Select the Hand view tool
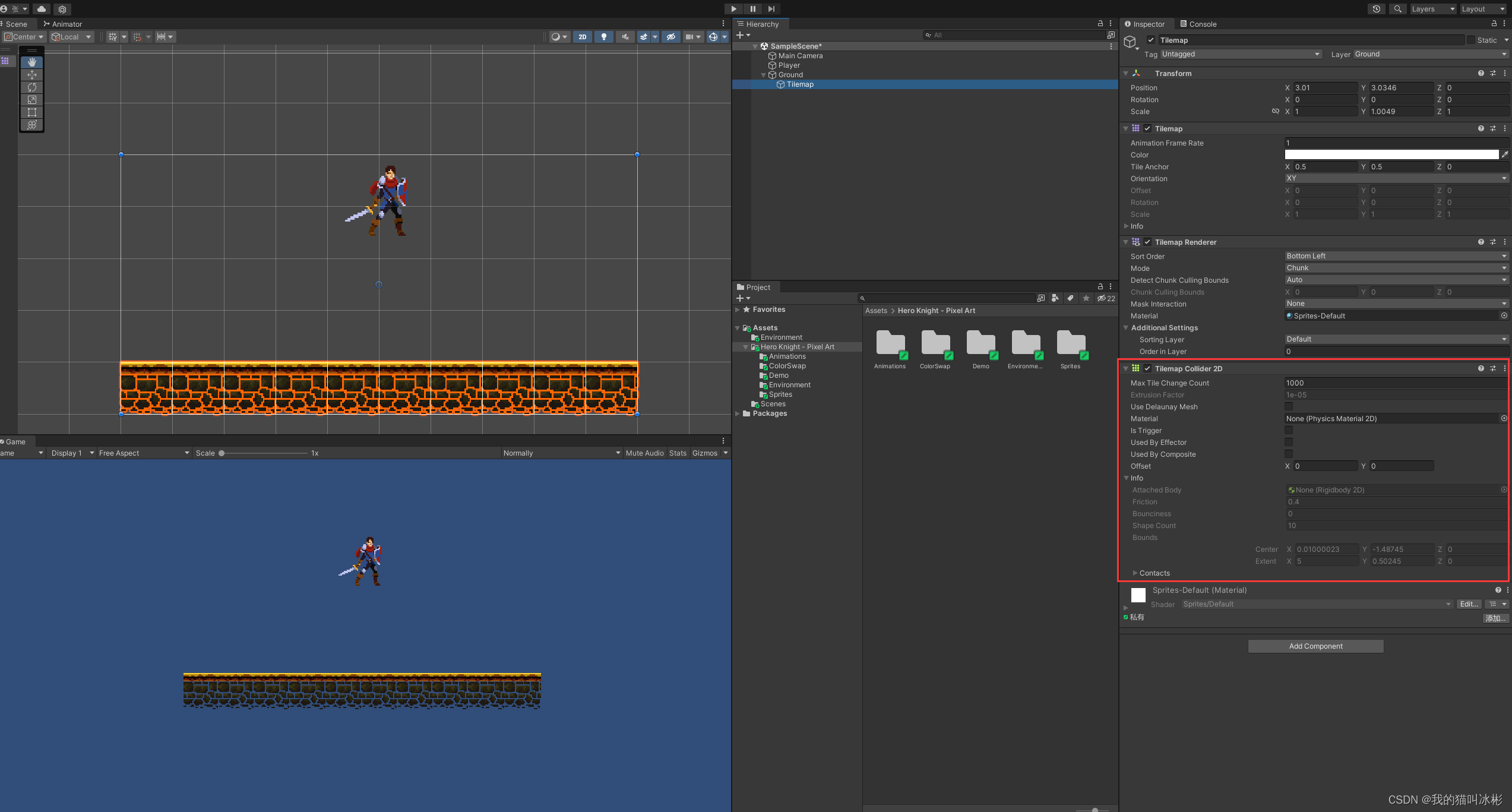 [x=32, y=62]
